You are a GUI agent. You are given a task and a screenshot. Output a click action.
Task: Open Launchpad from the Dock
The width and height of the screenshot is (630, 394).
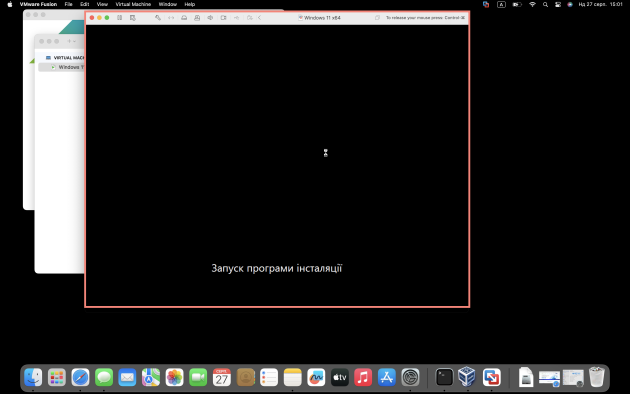[57, 377]
